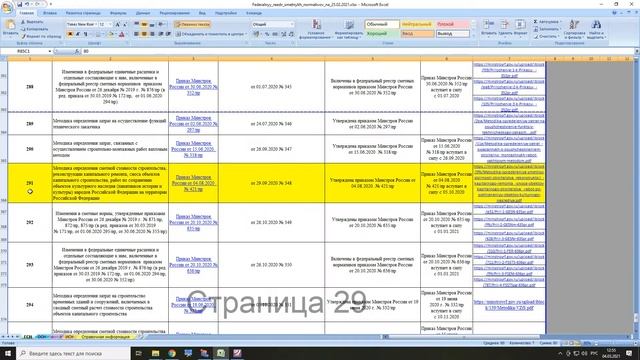Apply the Хороший cell style
The height and width of the screenshot is (360, 640).
[382, 33]
